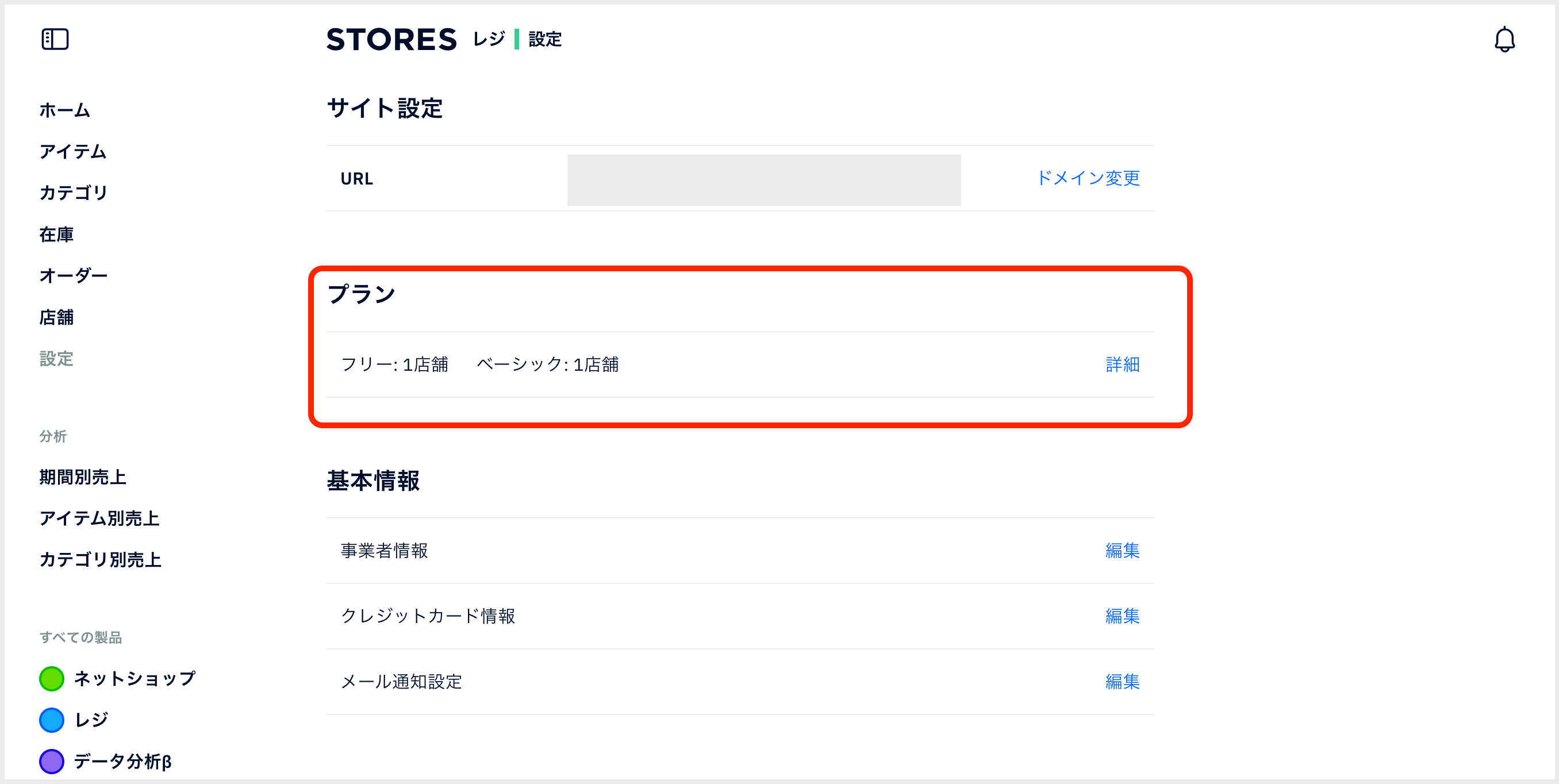Select 設定 in the sidebar
This screenshot has width=1559, height=784.
coord(56,359)
